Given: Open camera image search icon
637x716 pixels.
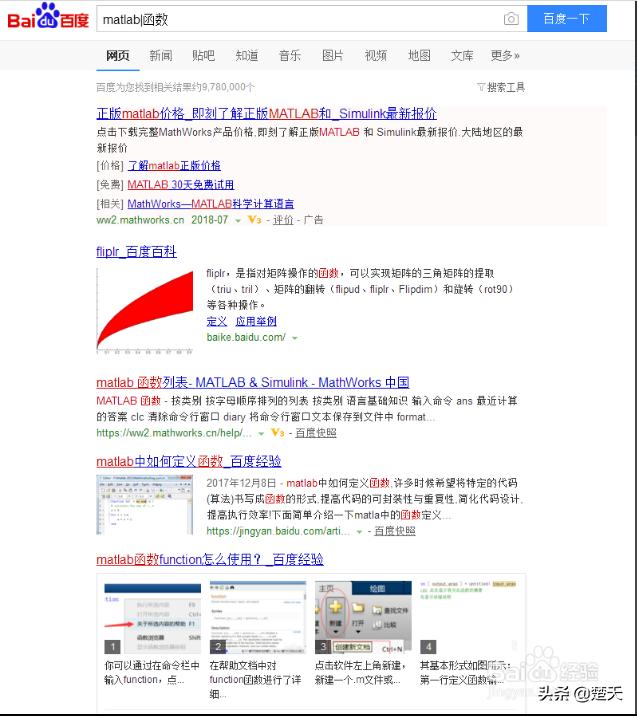Looking at the screenshot, I should click(511, 19).
